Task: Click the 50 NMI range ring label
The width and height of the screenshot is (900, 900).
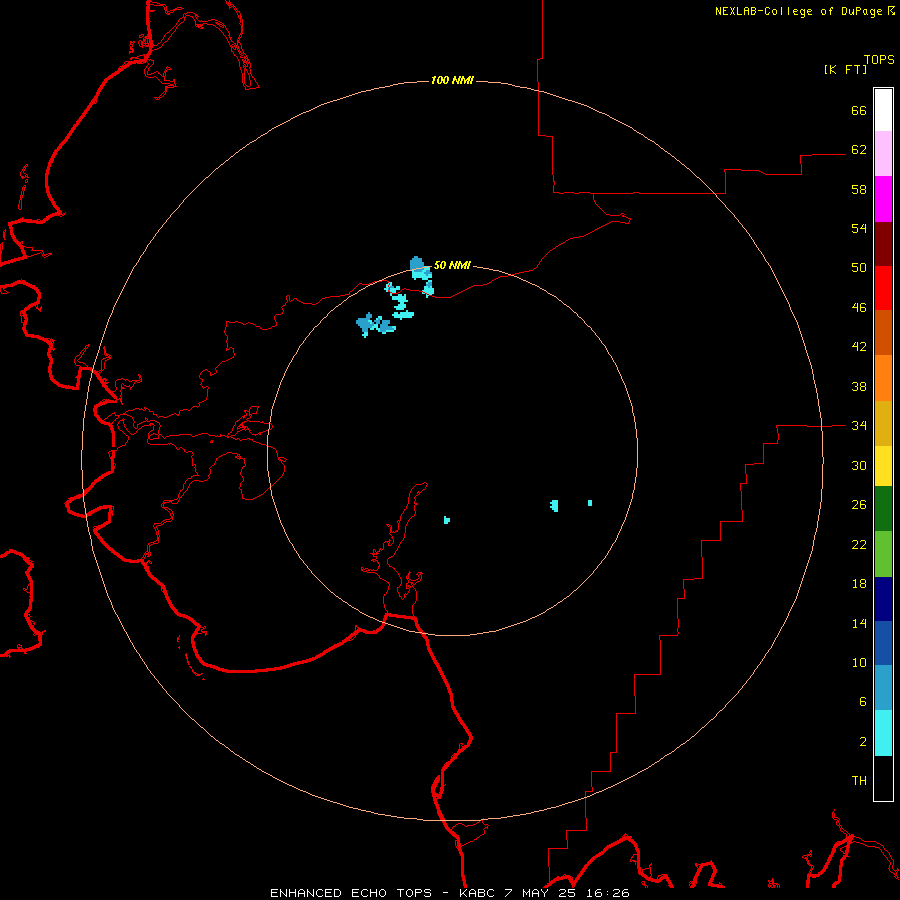Action: pyautogui.click(x=452, y=265)
